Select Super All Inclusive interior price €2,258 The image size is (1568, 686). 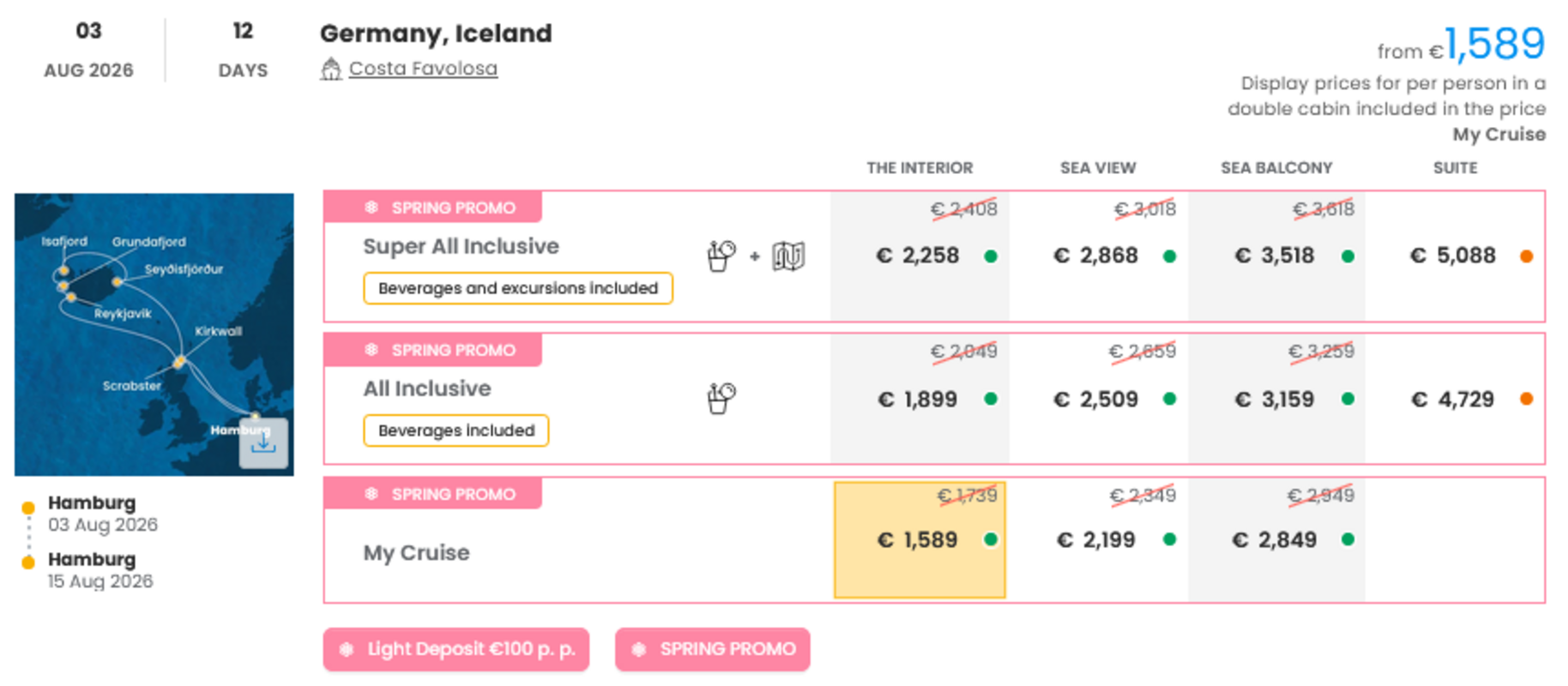point(919,256)
